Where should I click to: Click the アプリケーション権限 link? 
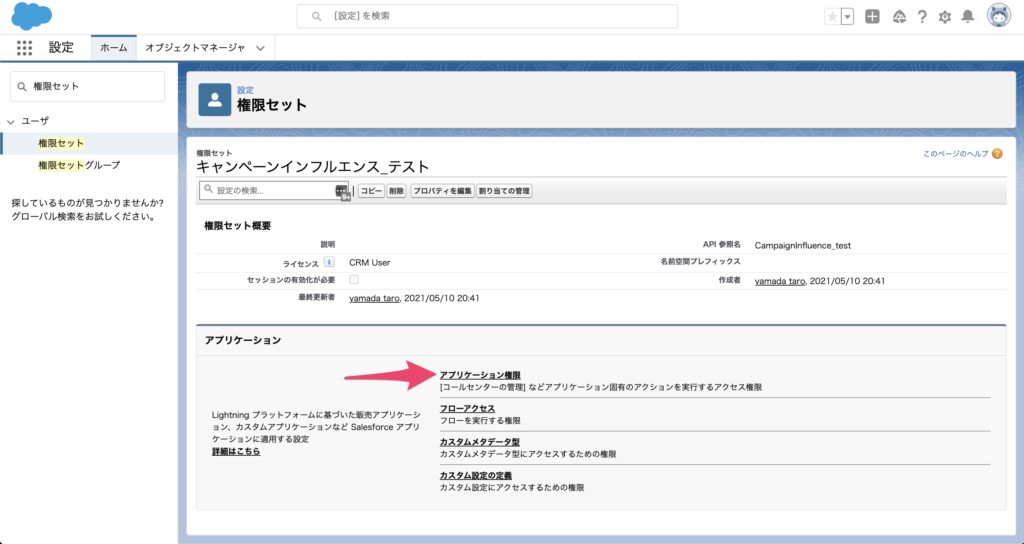click(x=480, y=375)
